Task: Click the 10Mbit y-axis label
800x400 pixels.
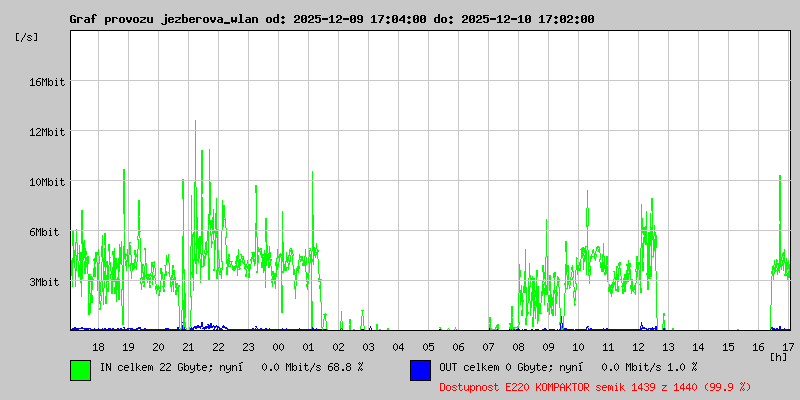Action: pyautogui.click(x=47, y=182)
